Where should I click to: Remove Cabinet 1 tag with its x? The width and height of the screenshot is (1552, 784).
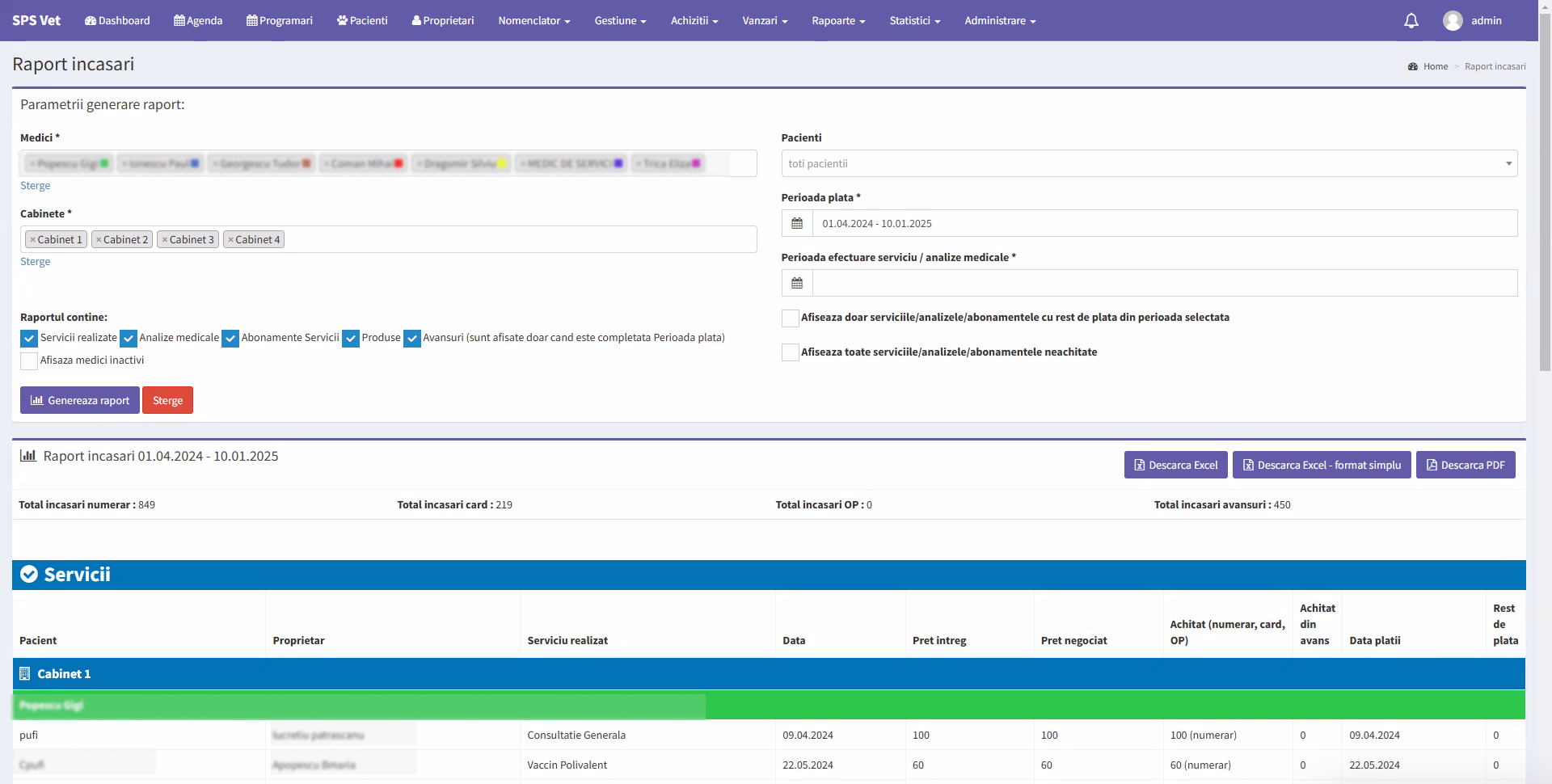click(x=32, y=240)
